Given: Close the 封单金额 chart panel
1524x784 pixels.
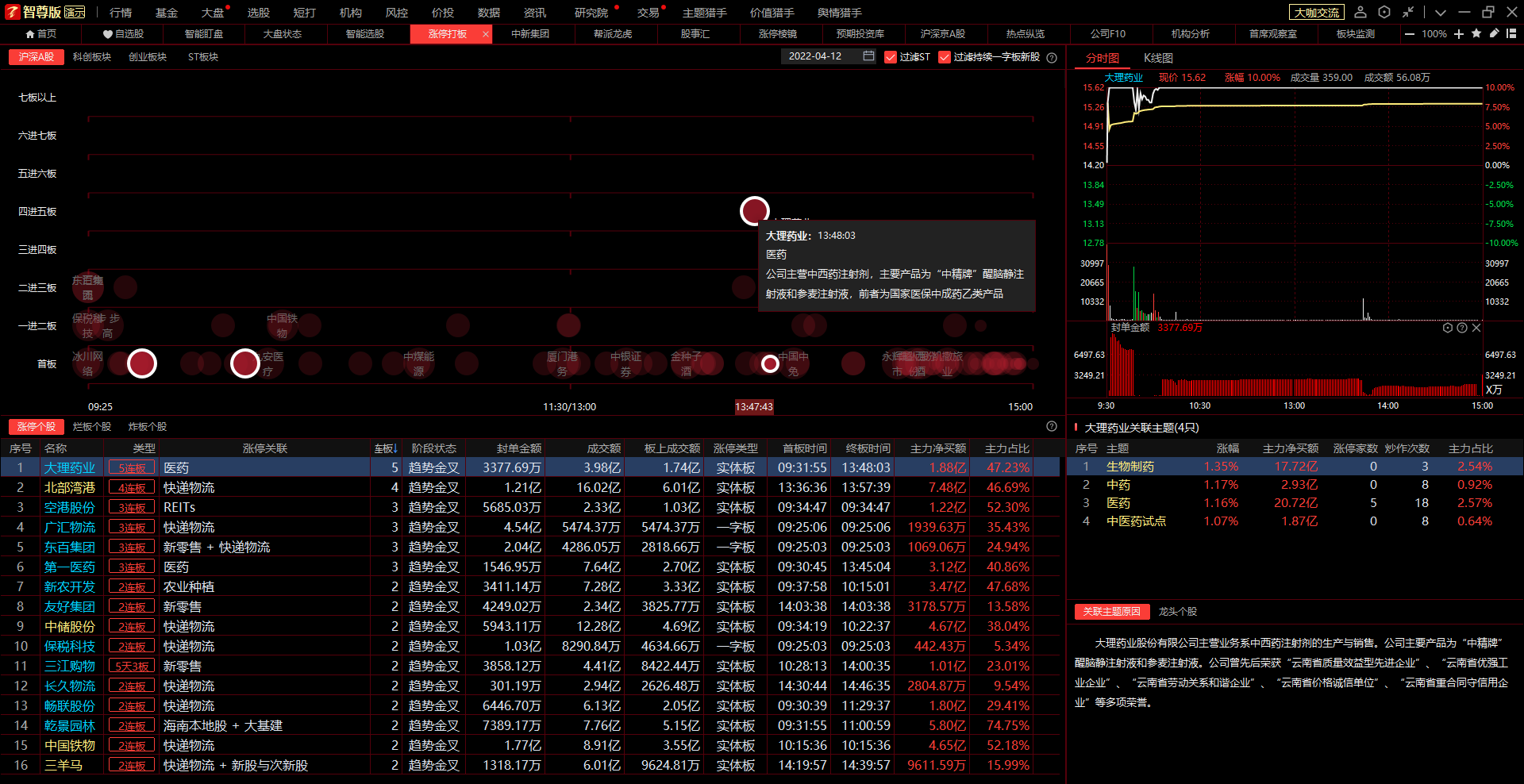Looking at the screenshot, I should tap(1476, 328).
